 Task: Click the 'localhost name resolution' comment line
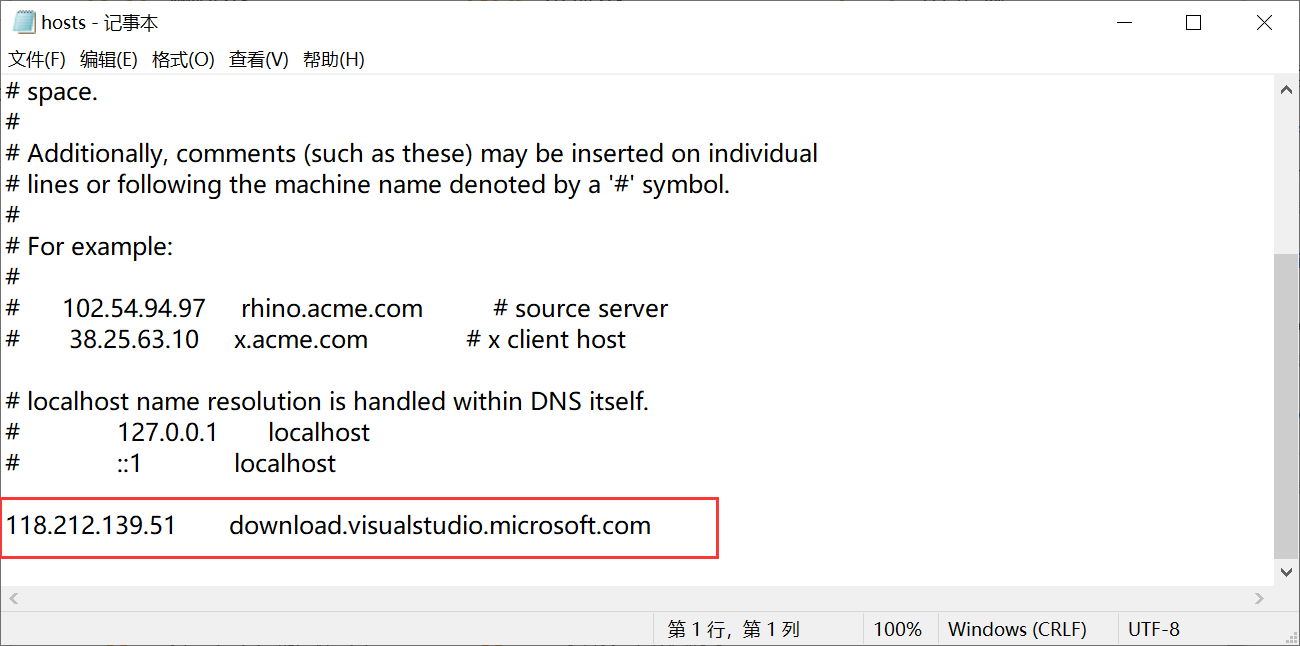pyautogui.click(x=327, y=401)
